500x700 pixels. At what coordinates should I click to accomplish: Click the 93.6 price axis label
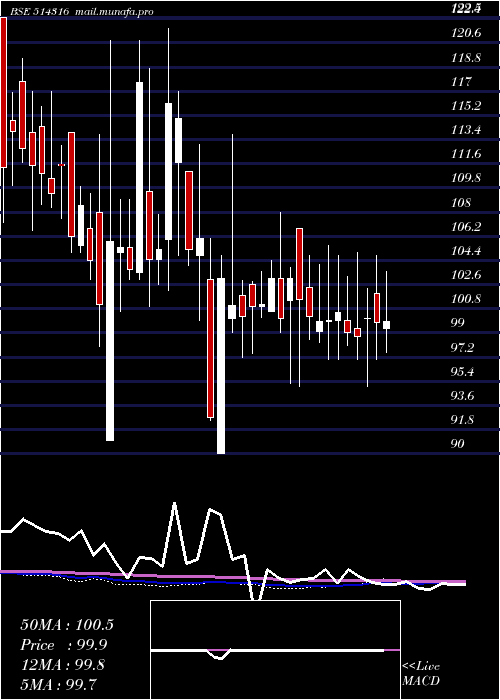click(463, 396)
